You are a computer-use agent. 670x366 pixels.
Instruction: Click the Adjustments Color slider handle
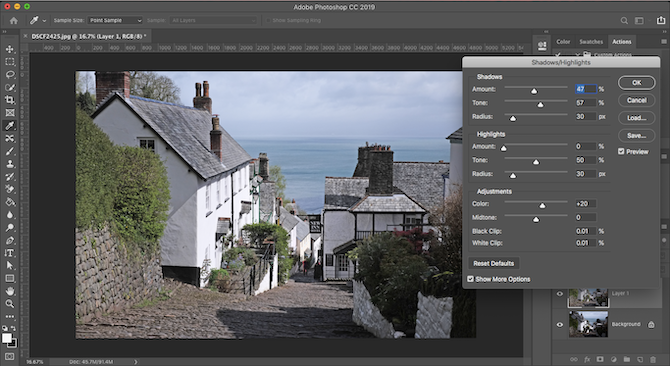542,205
